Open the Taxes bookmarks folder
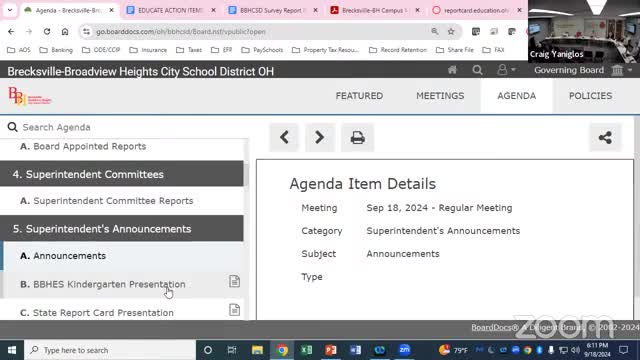The image size is (640, 360). 189,50
